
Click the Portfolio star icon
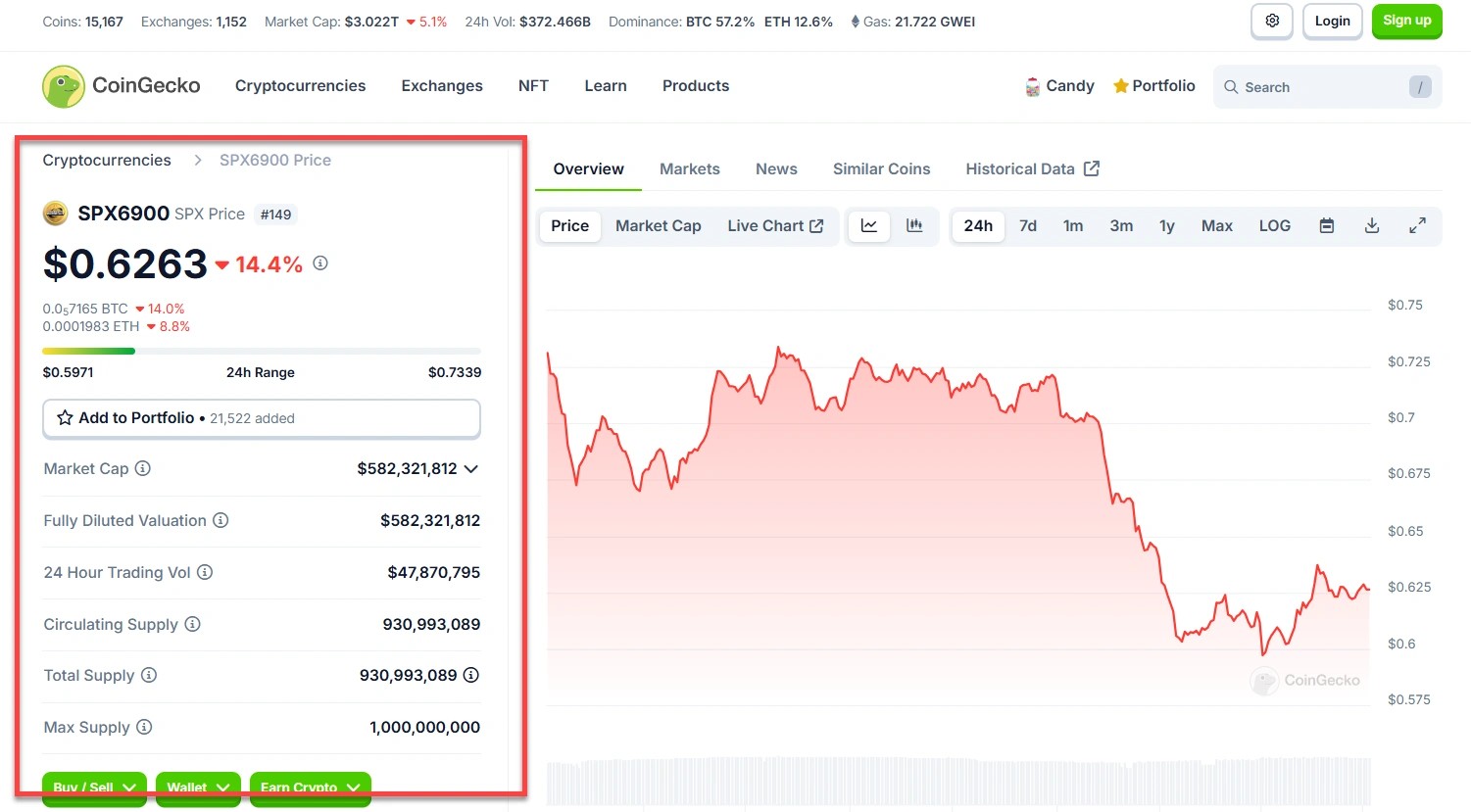[1120, 86]
